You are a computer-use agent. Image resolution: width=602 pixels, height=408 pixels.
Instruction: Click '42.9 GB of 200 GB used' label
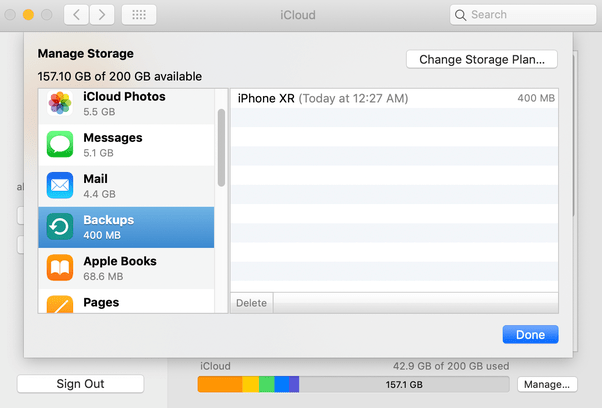point(451,366)
